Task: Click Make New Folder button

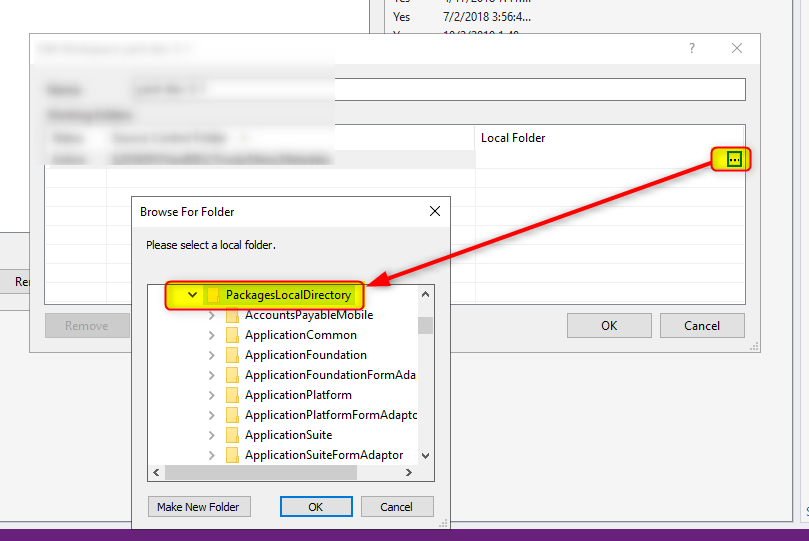Action: point(198,507)
